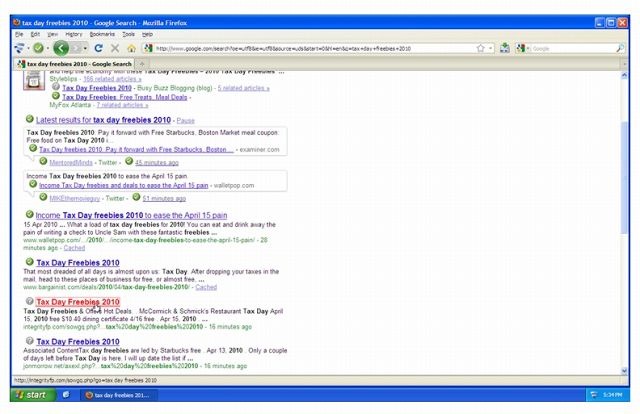Image resolution: width=640 pixels, height=414 pixels.
Task: Click the status bar URL 'integrityfp.com/sovgo.php'
Action: (85, 380)
